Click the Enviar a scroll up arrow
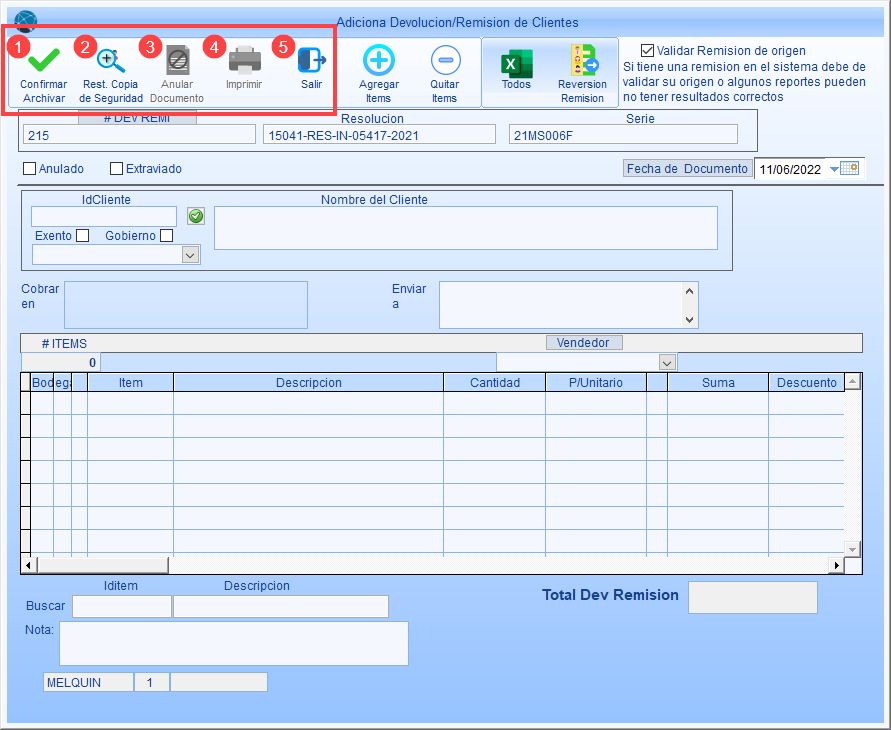 [690, 291]
